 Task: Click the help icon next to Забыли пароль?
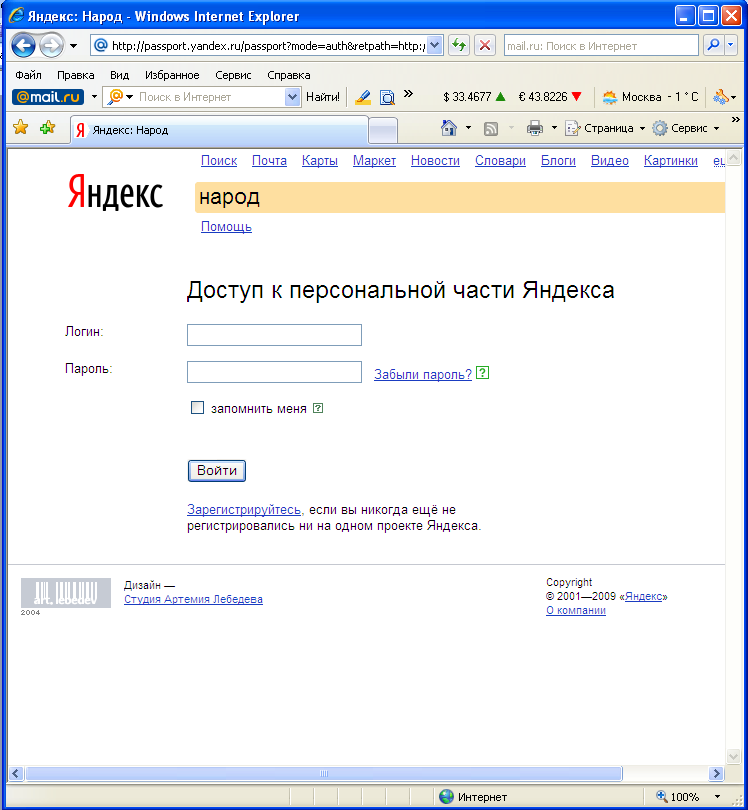pyautogui.click(x=482, y=372)
